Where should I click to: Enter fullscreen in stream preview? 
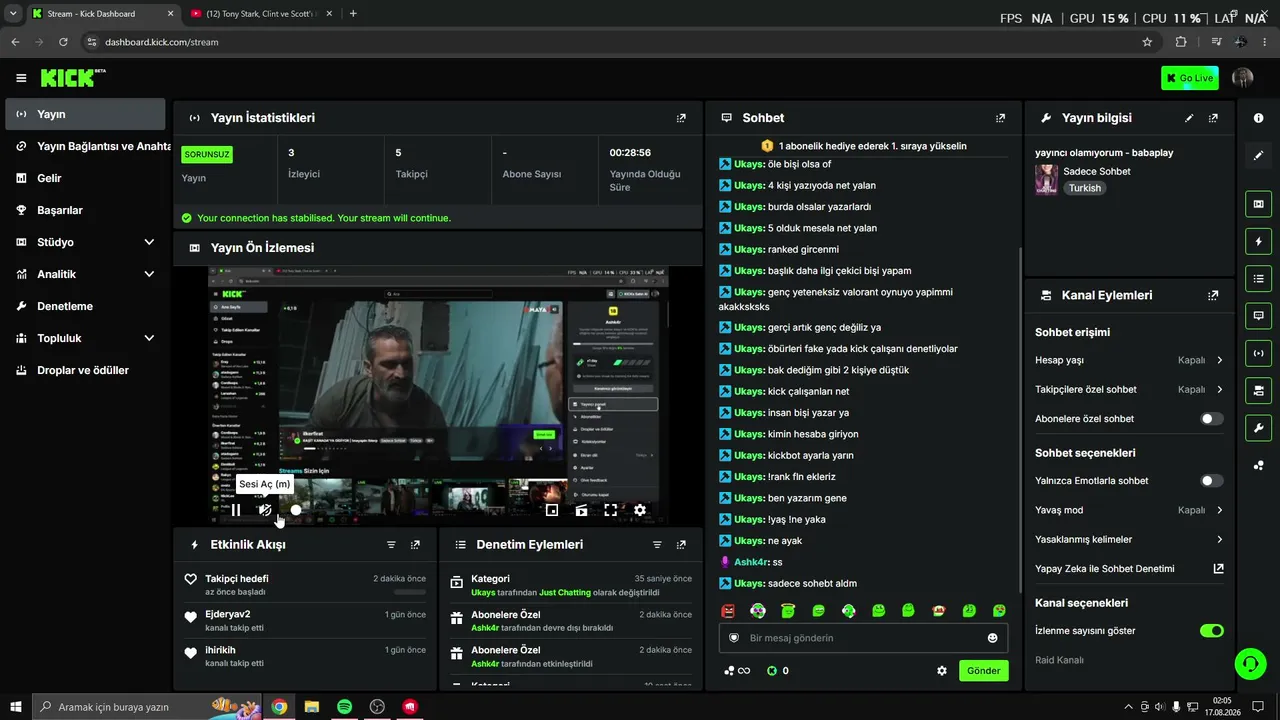point(610,510)
